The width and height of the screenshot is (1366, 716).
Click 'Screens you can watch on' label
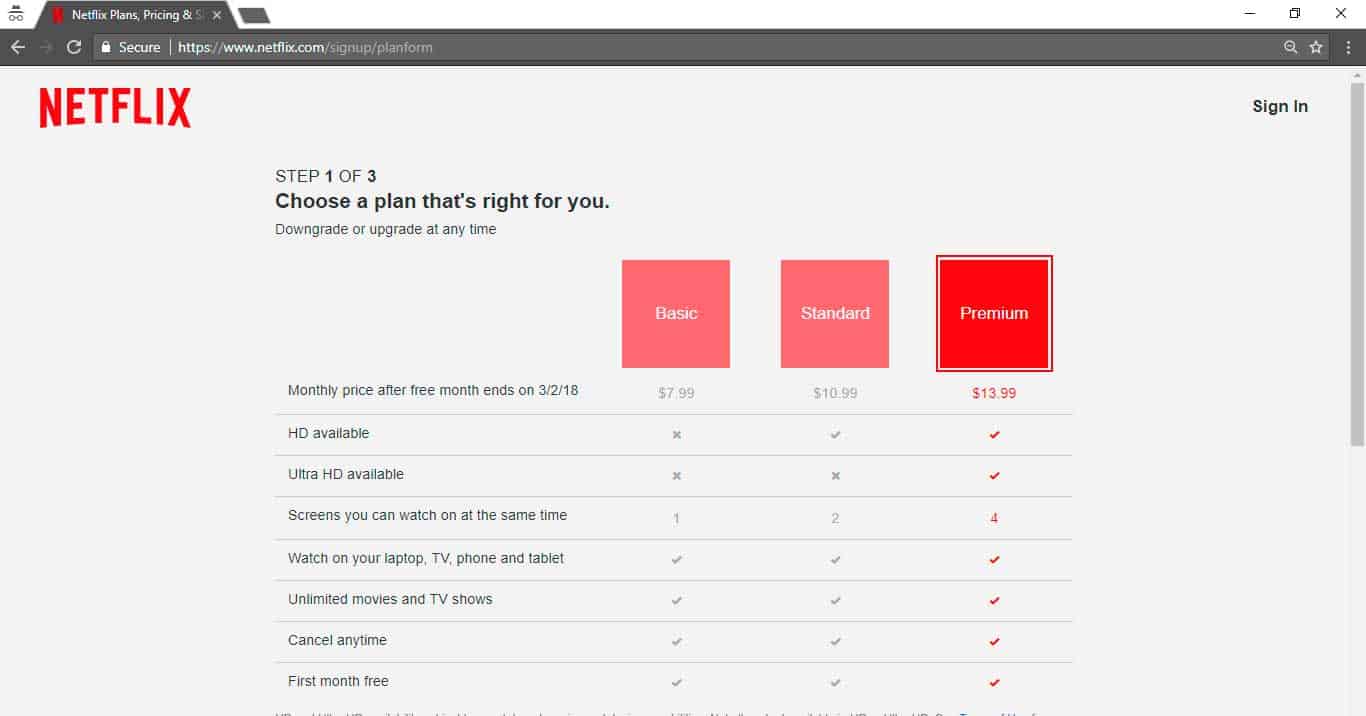427,516
